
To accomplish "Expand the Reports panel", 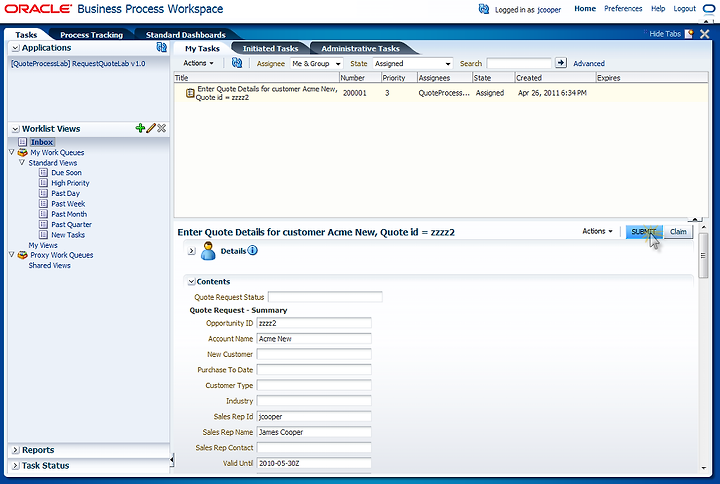I will 16,450.
